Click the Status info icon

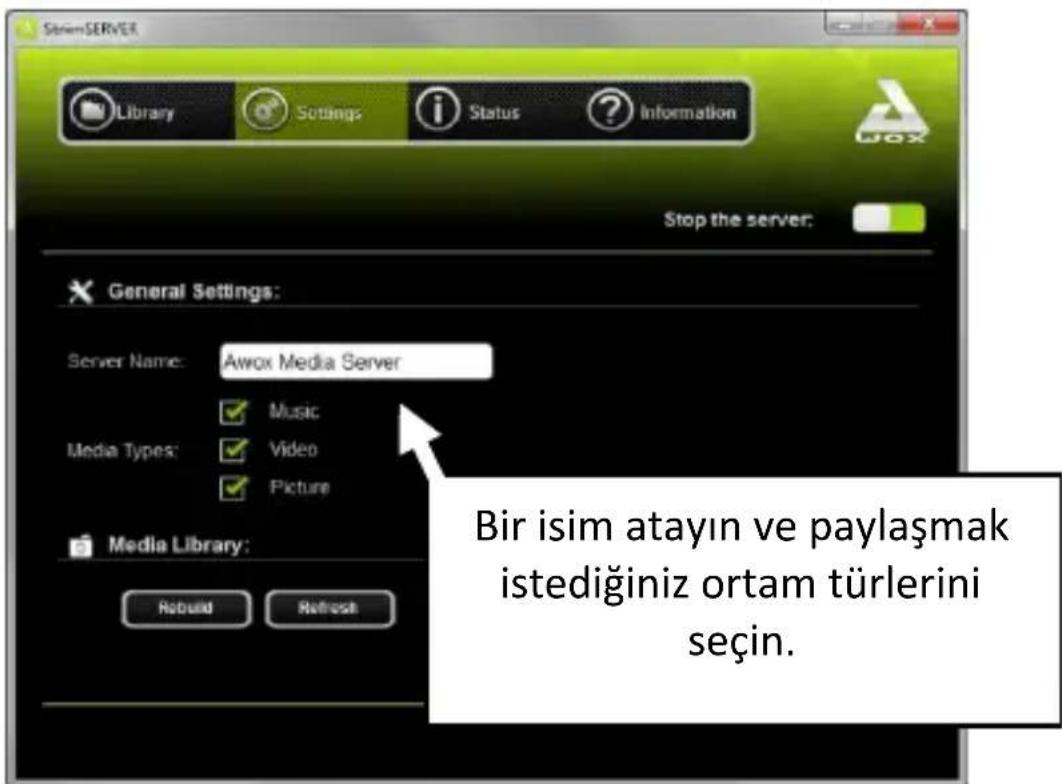pos(438,110)
